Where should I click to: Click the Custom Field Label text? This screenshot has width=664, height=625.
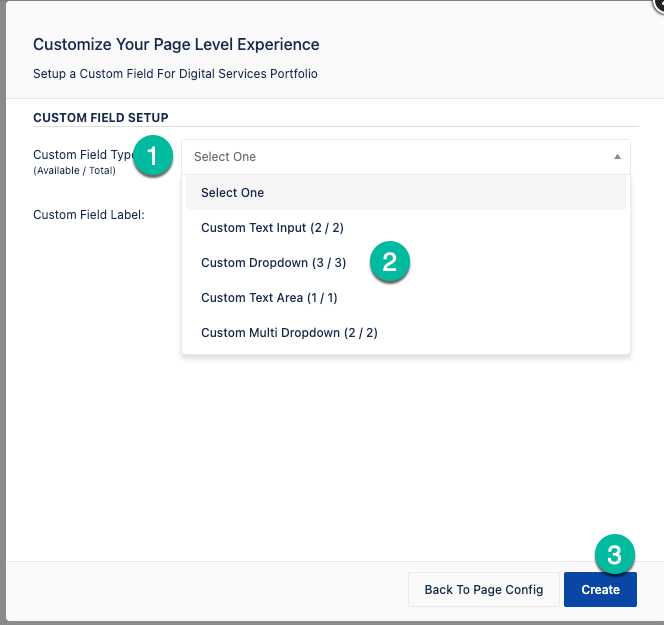coord(89,215)
